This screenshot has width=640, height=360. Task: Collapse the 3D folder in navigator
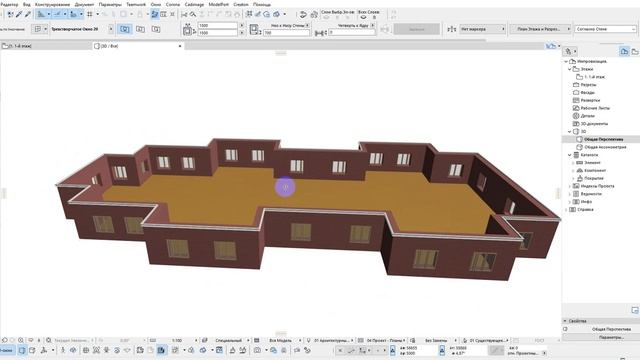tap(570, 131)
